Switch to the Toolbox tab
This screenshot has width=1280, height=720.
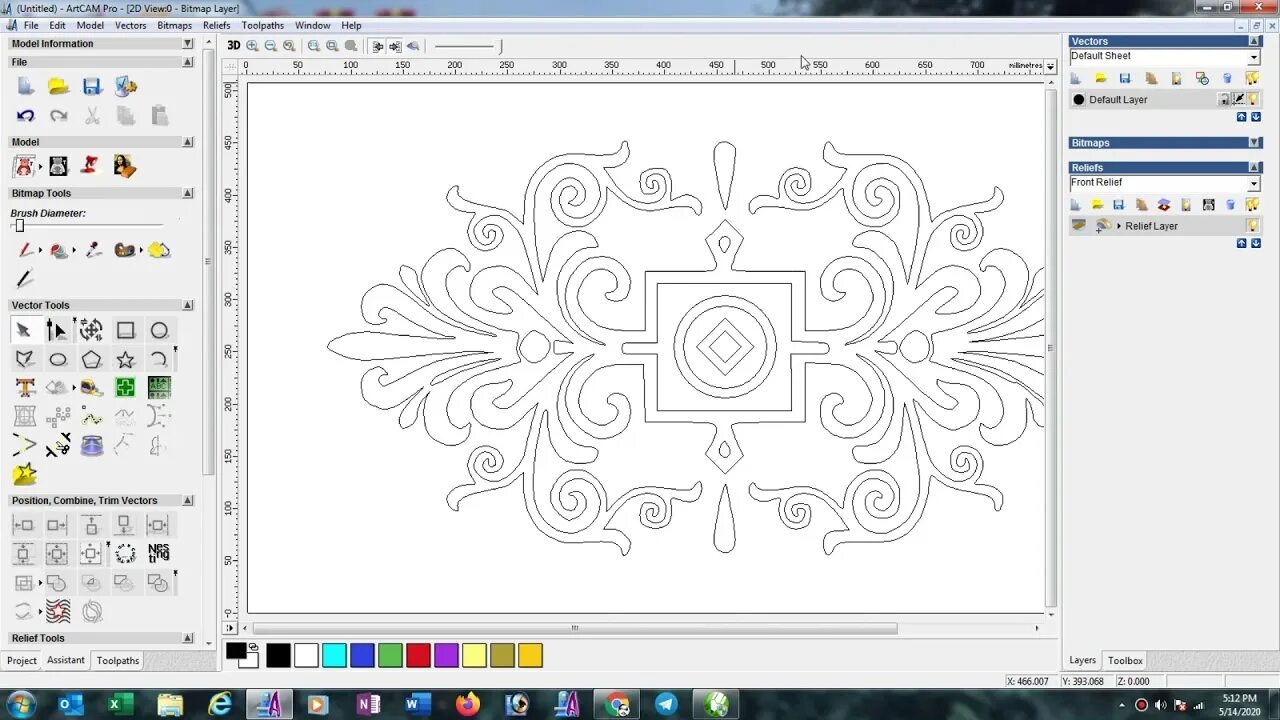(x=1125, y=660)
